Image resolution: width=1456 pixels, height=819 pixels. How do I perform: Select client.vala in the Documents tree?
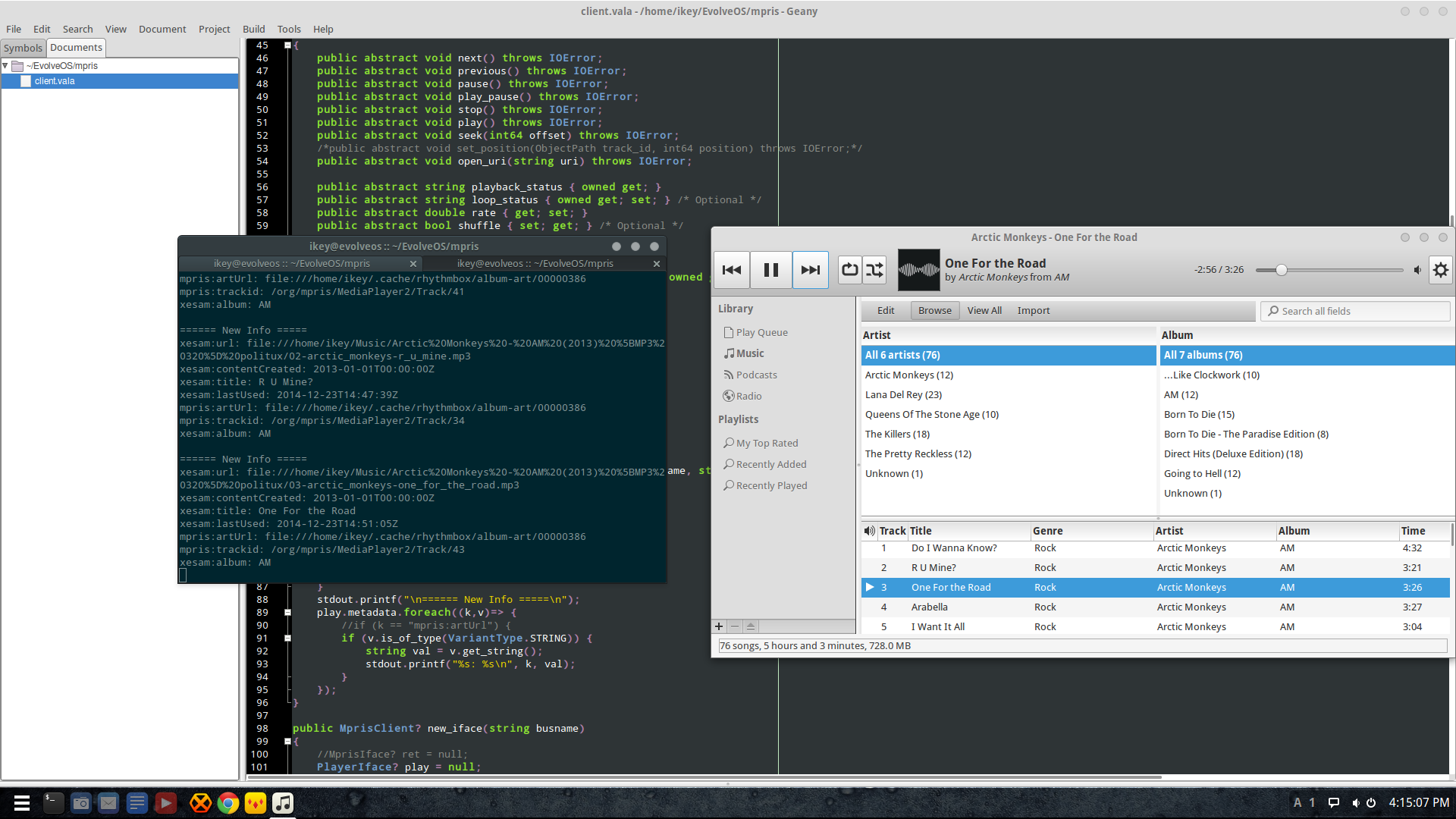(x=120, y=81)
